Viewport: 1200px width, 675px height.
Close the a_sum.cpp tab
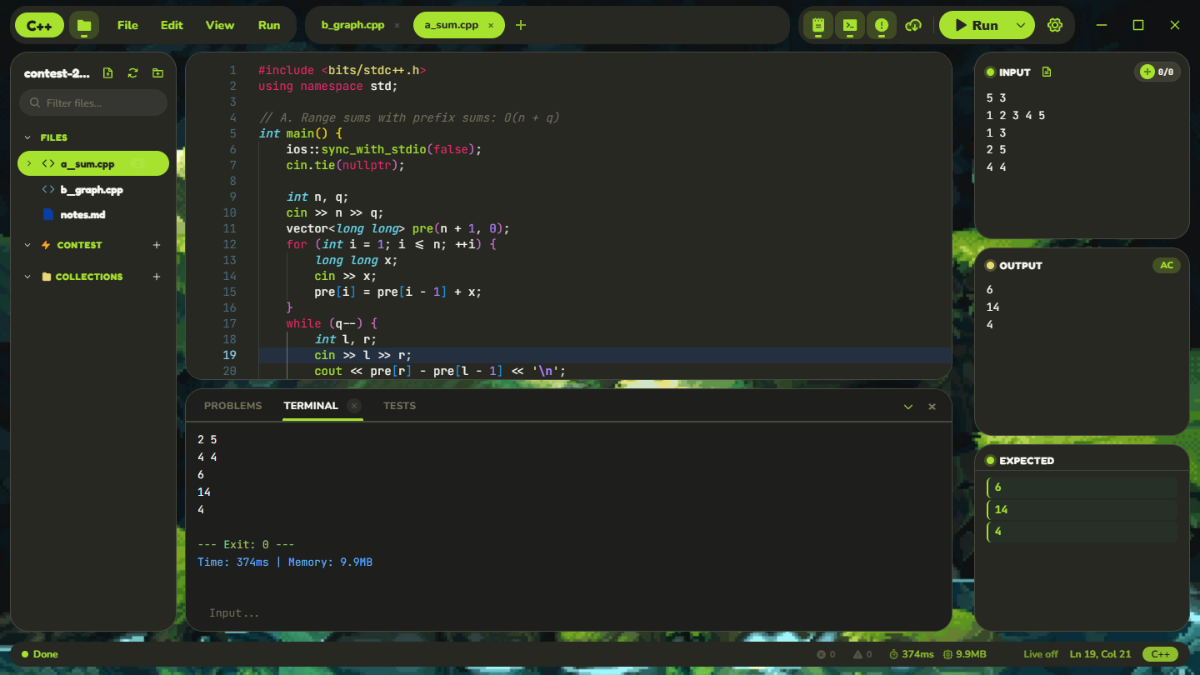[491, 26]
